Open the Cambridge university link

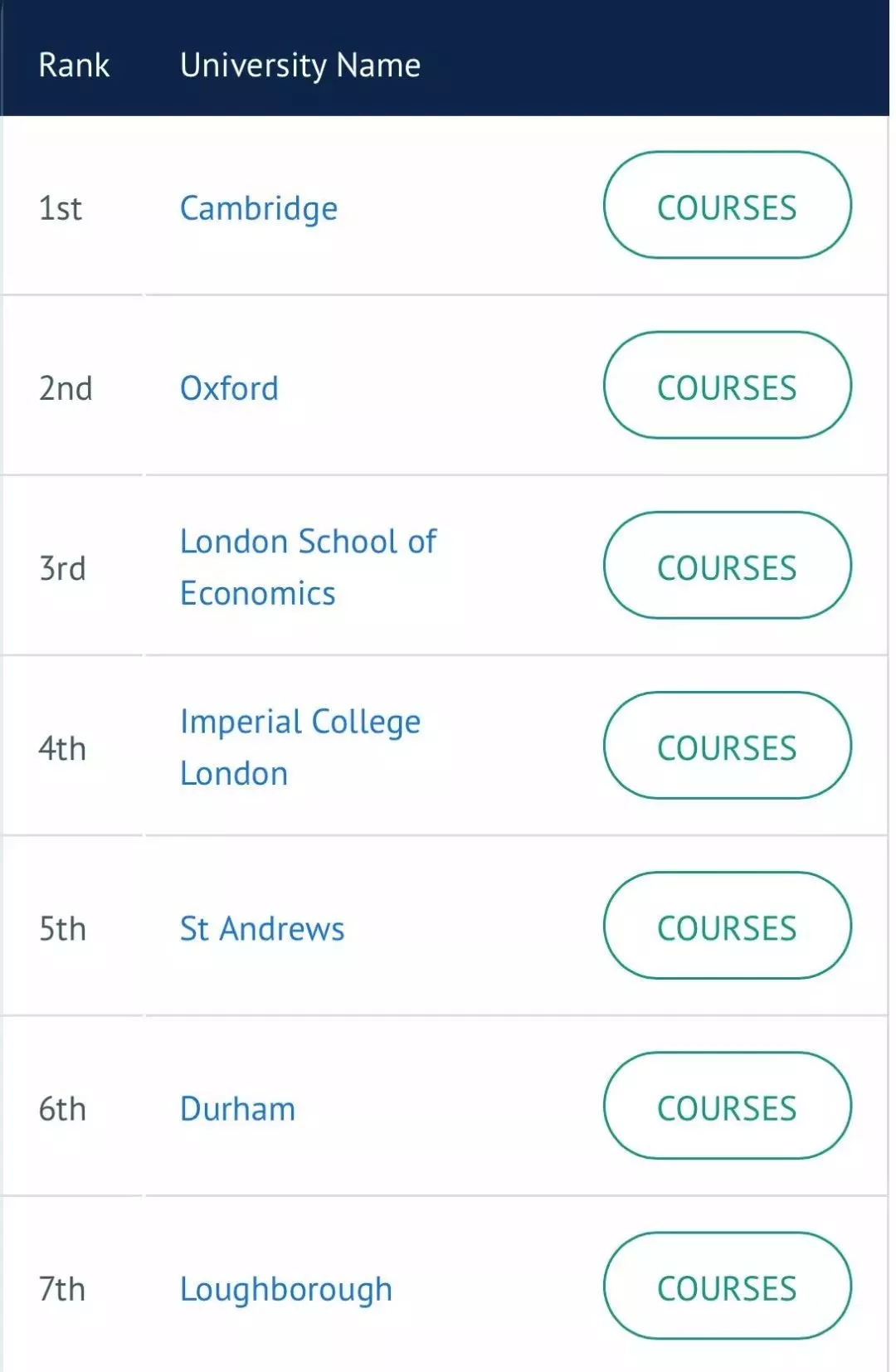coord(259,209)
